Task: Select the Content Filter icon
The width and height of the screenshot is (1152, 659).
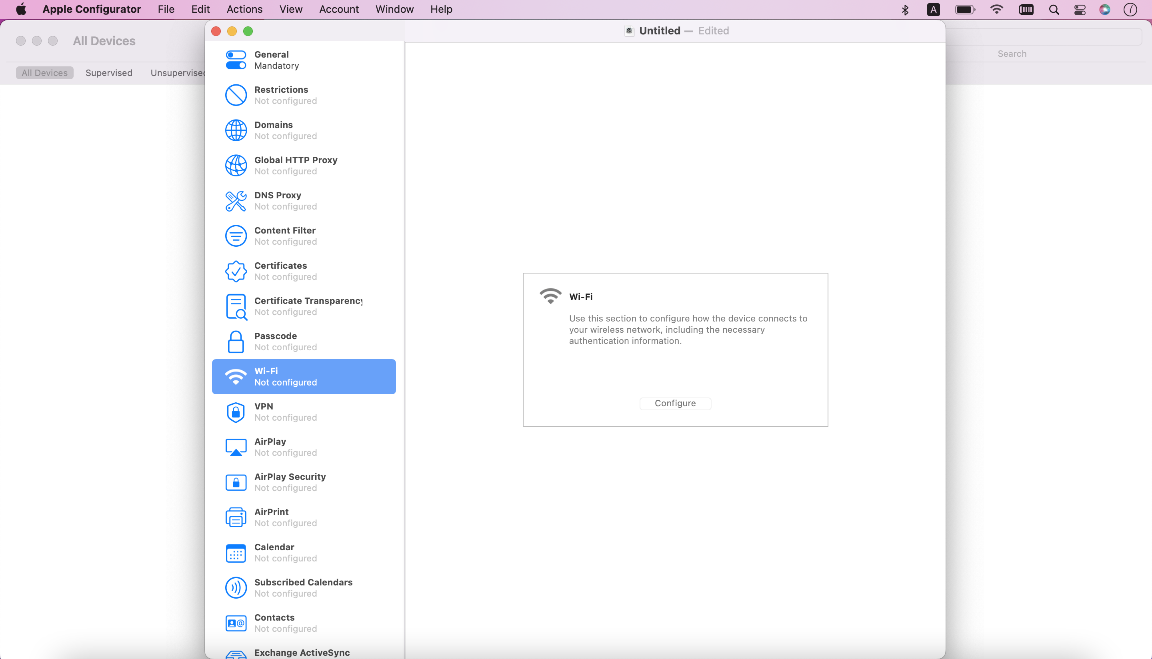Action: pos(236,237)
